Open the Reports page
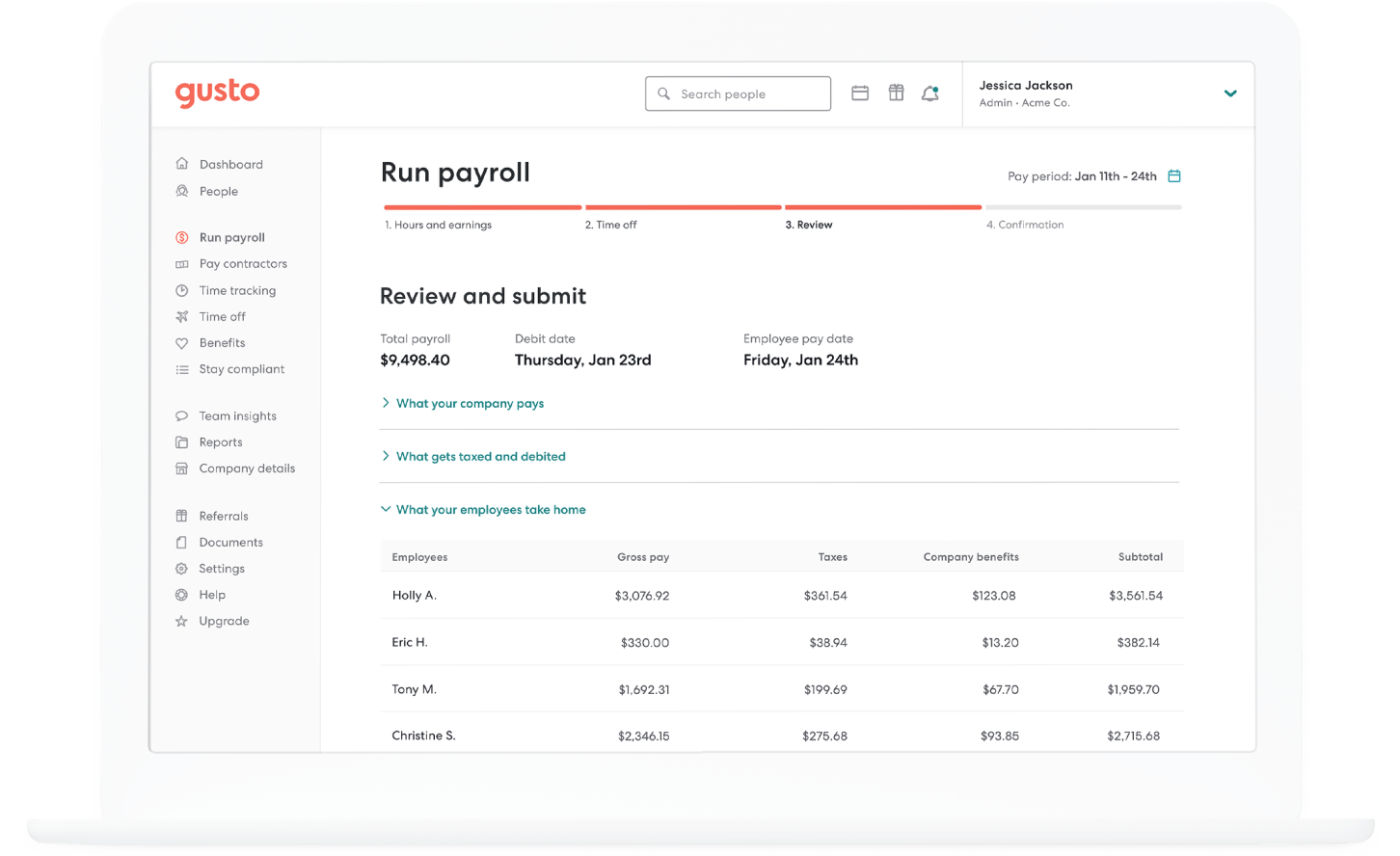 pos(221,441)
